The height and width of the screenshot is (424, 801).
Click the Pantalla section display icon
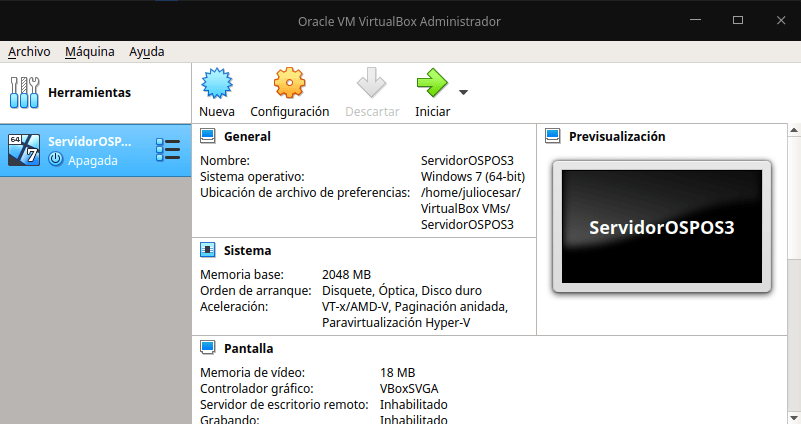click(207, 348)
